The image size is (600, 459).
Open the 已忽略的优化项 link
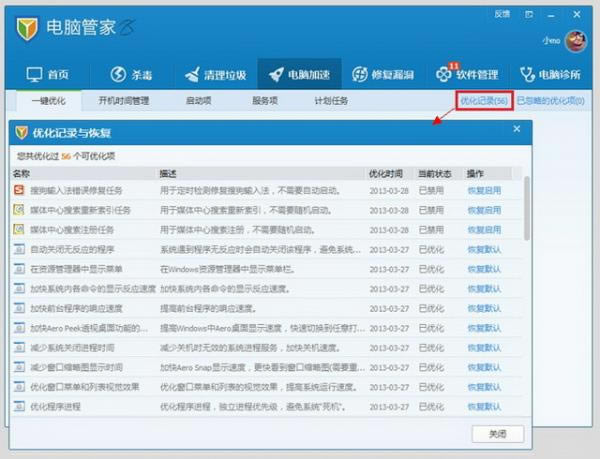click(551, 101)
